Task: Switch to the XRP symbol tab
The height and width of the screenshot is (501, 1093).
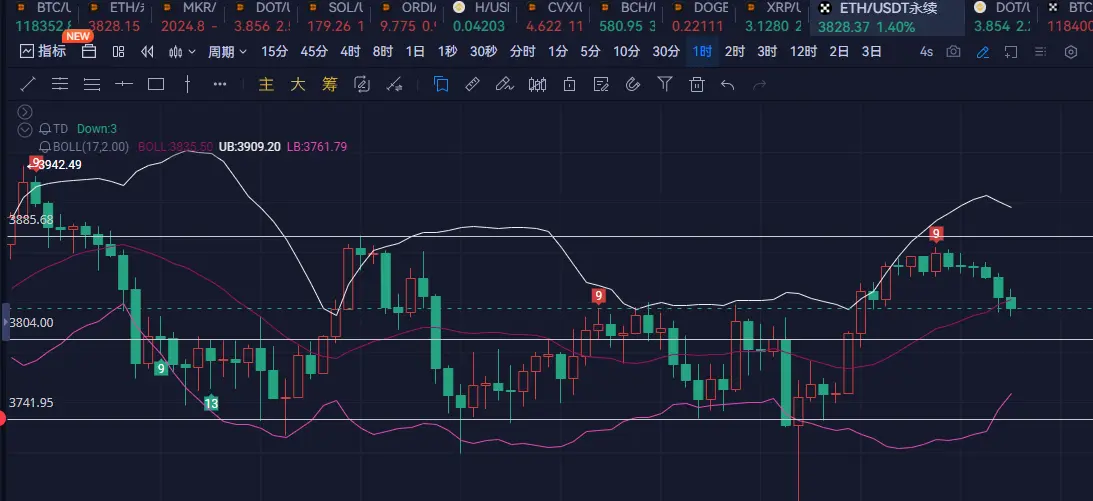Action: [x=773, y=17]
